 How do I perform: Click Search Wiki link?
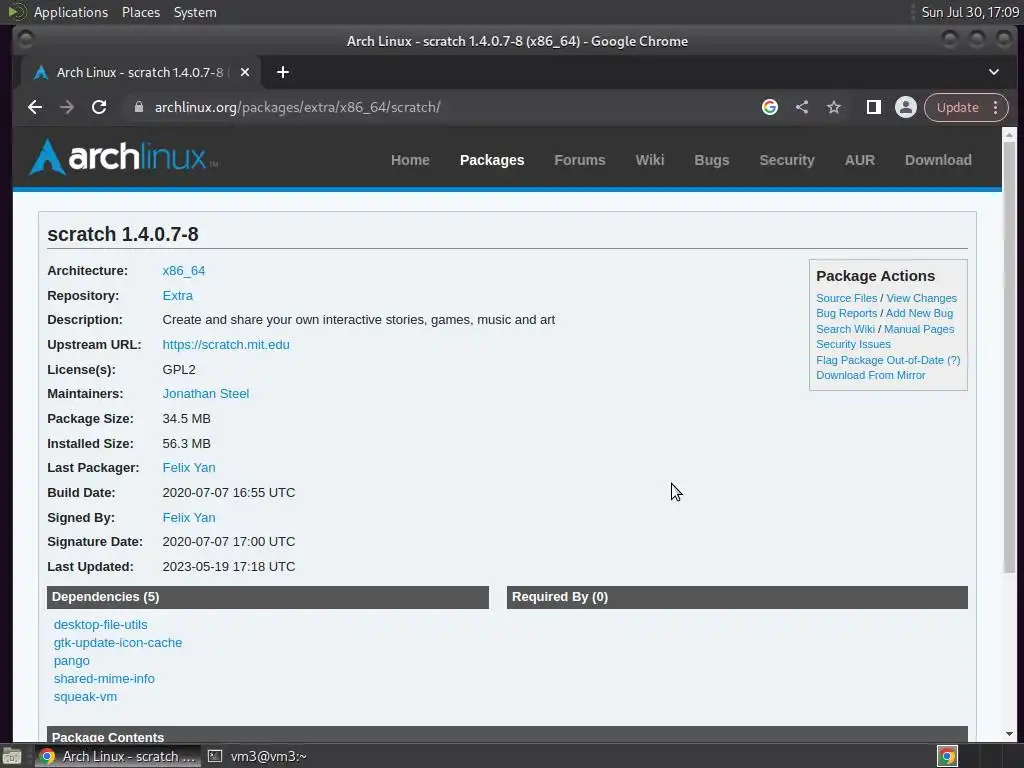(x=845, y=329)
